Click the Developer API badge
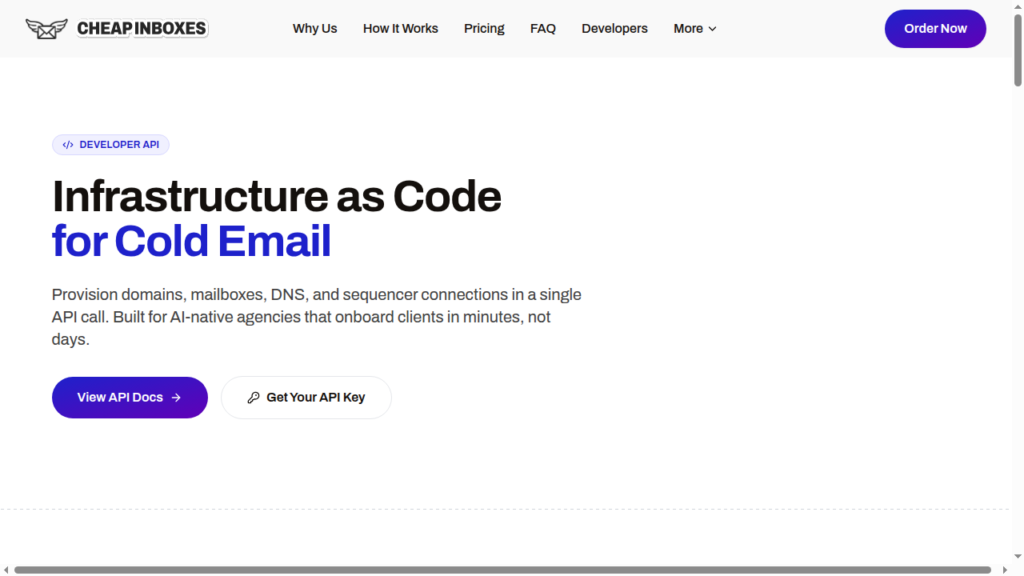This screenshot has width=1024, height=576. 110,144
